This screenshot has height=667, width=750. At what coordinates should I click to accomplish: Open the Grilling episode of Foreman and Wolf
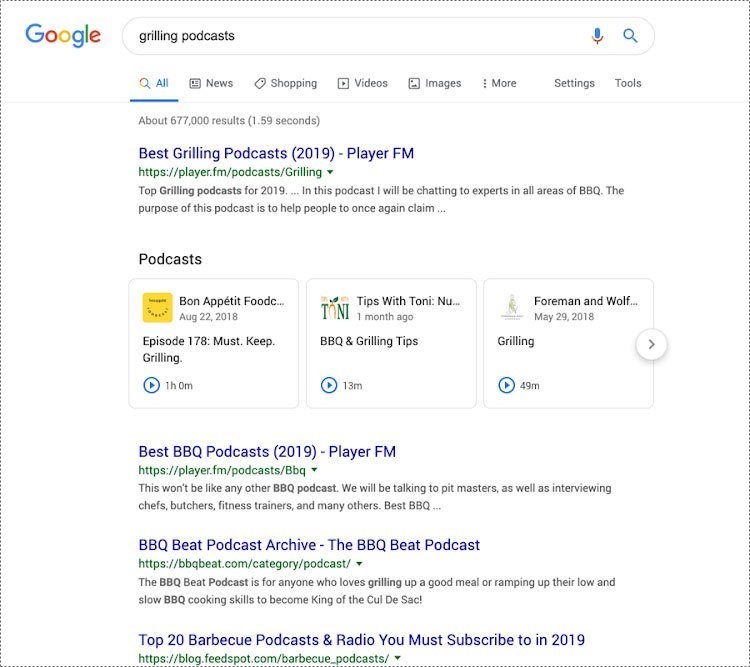tap(516, 341)
